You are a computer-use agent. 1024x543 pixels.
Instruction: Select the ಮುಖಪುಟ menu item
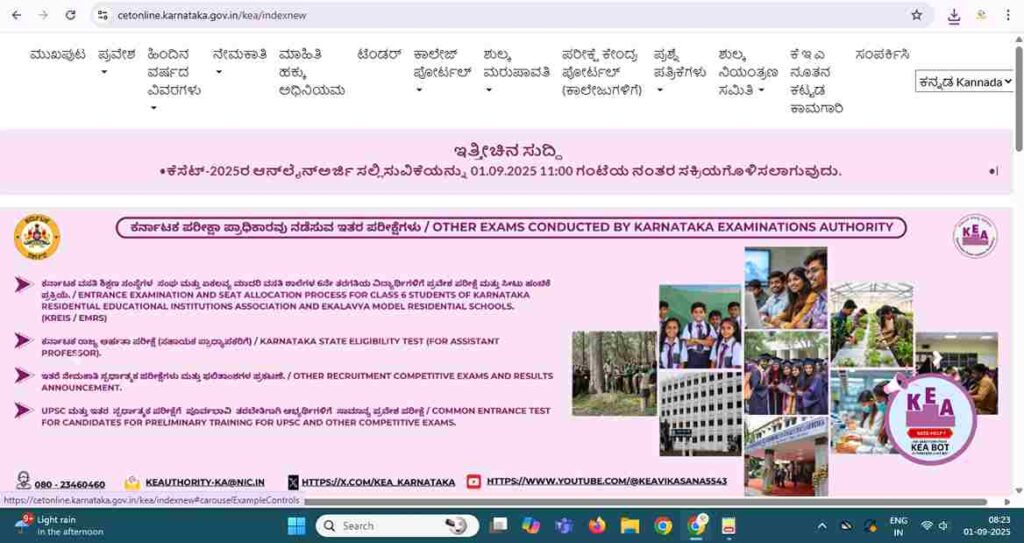point(57,54)
